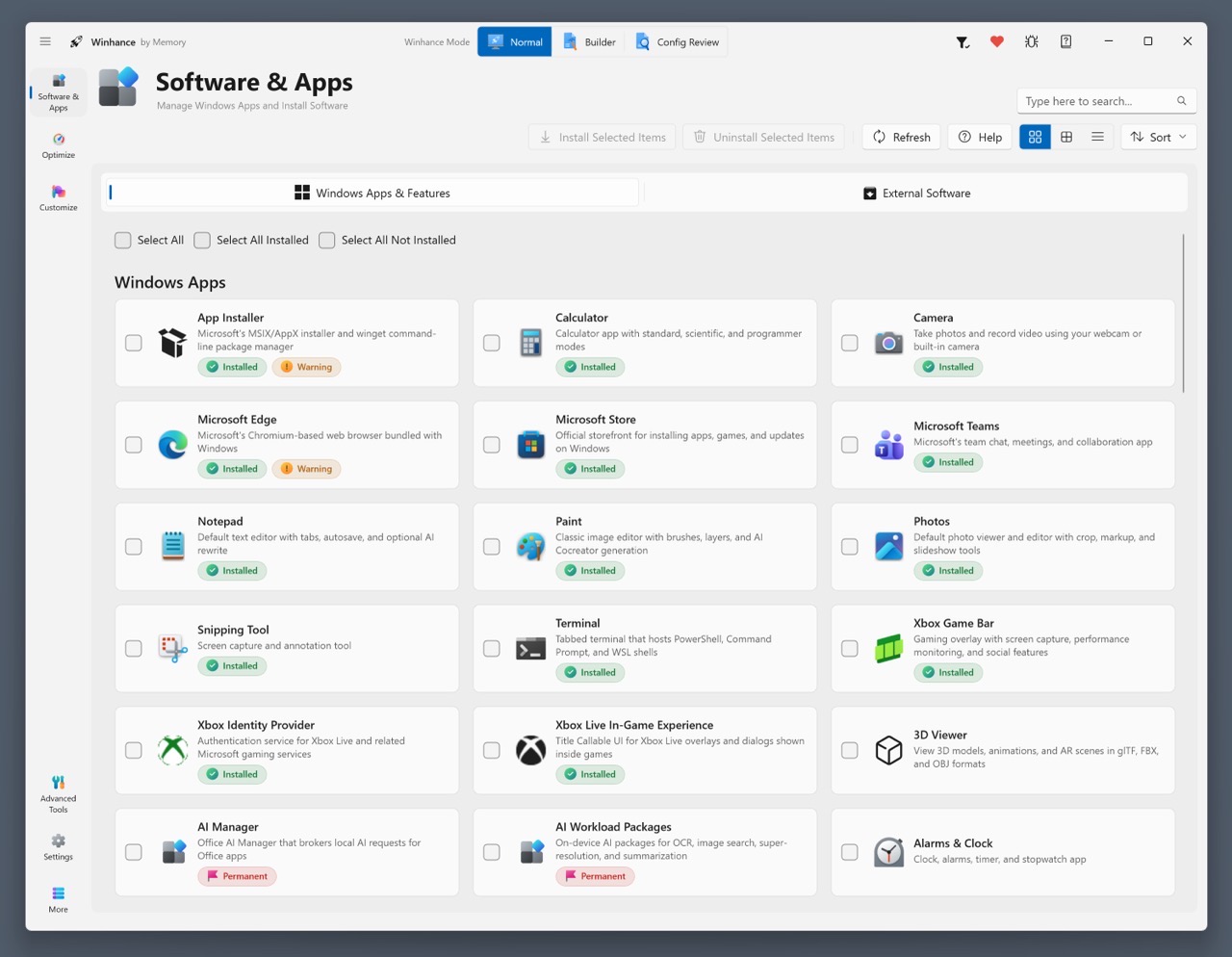Screen dimensions: 1232x957
Task: Click Uninstall Selected Items button
Action: click(764, 137)
